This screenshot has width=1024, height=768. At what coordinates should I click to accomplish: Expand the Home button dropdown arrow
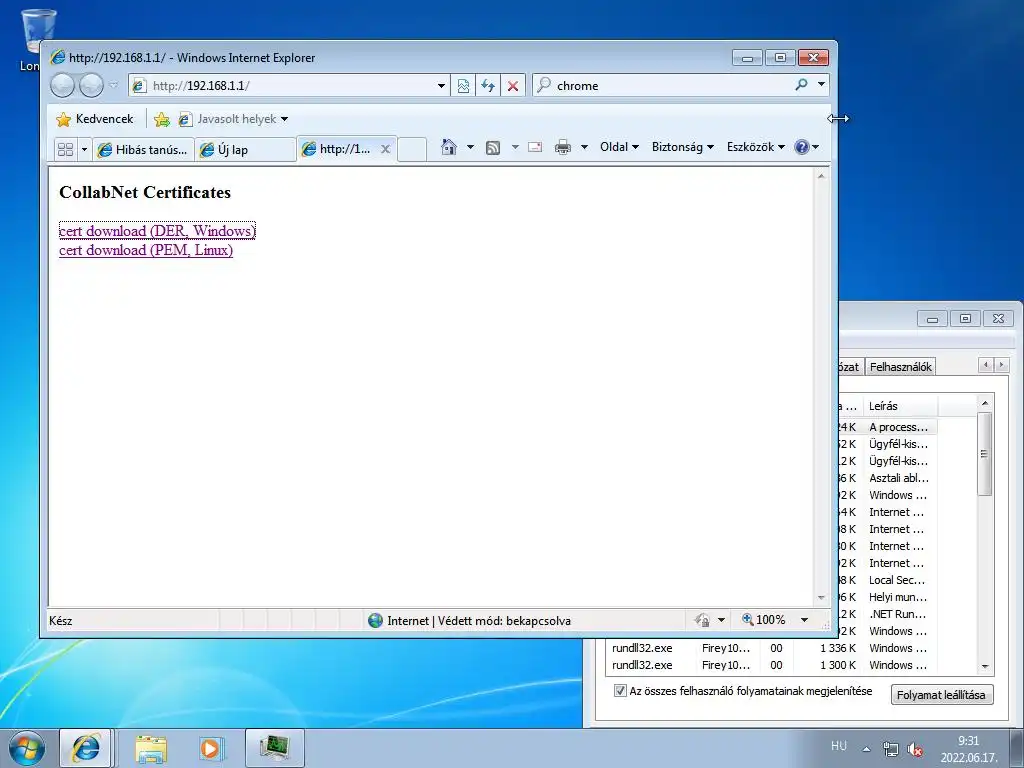[470, 147]
